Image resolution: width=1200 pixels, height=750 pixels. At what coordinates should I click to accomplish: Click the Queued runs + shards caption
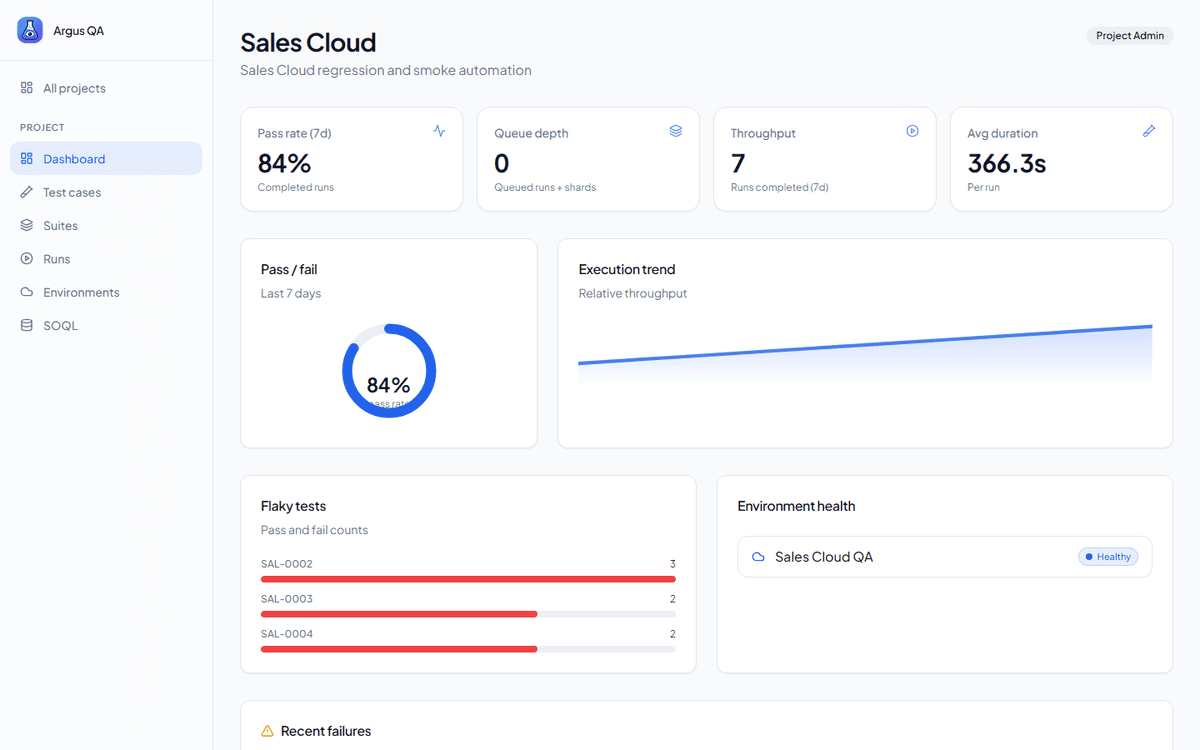click(545, 187)
